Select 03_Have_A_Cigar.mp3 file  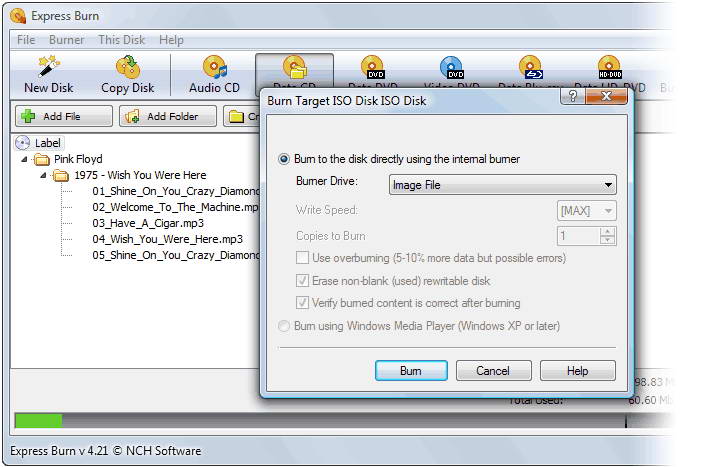148,223
